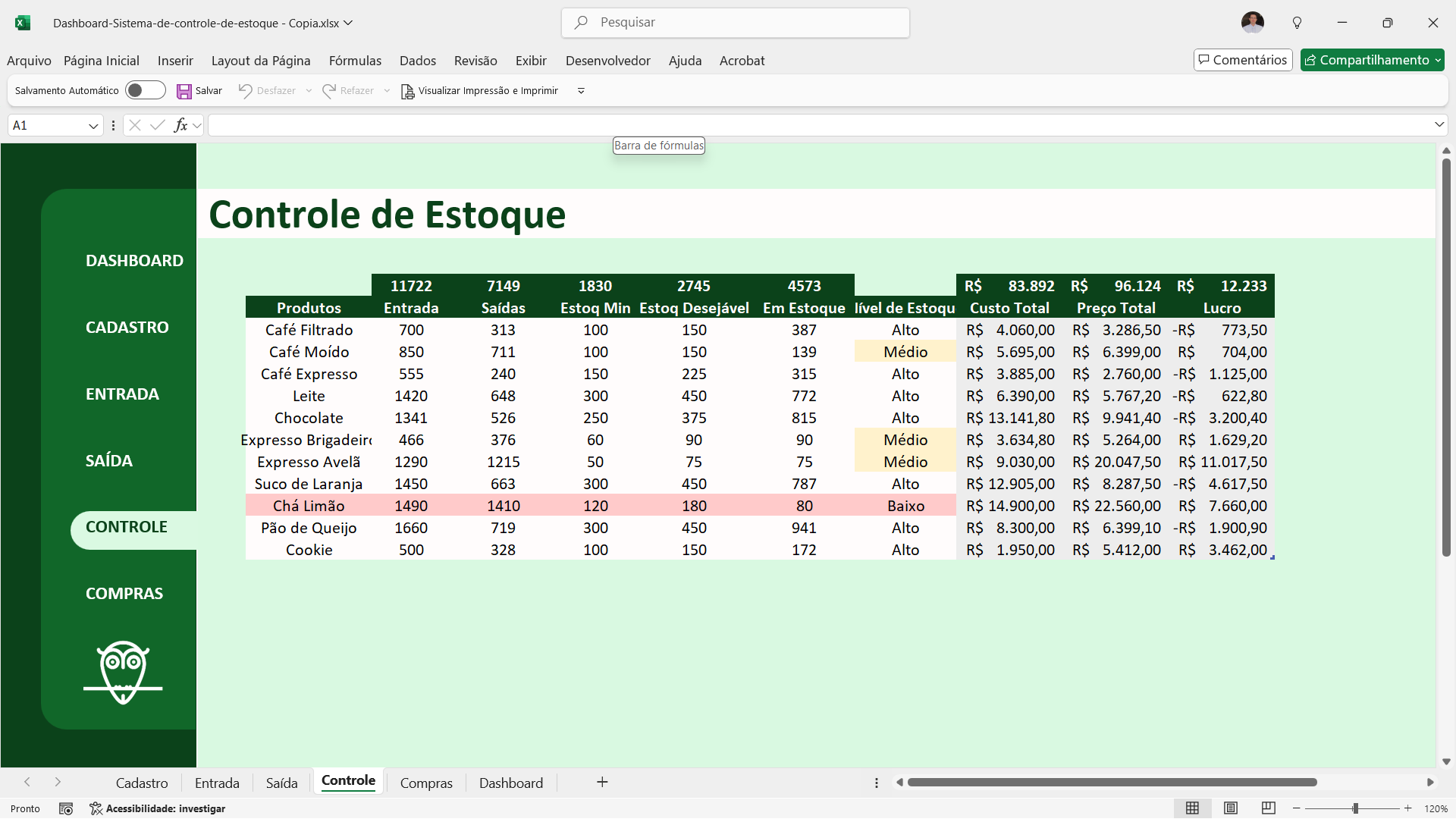
Task: Open Visualizar Impressão e Imprimir
Action: [479, 90]
